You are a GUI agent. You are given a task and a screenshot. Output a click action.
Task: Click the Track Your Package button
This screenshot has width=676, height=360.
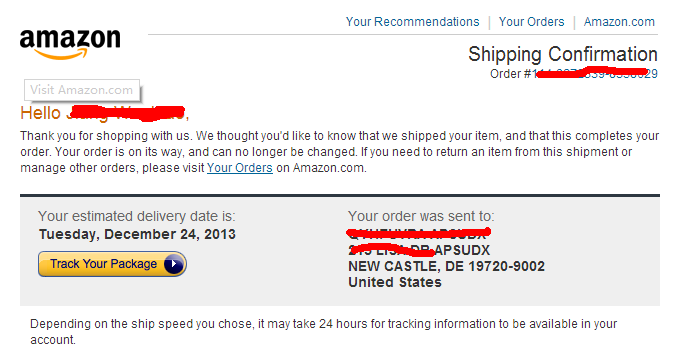112,264
